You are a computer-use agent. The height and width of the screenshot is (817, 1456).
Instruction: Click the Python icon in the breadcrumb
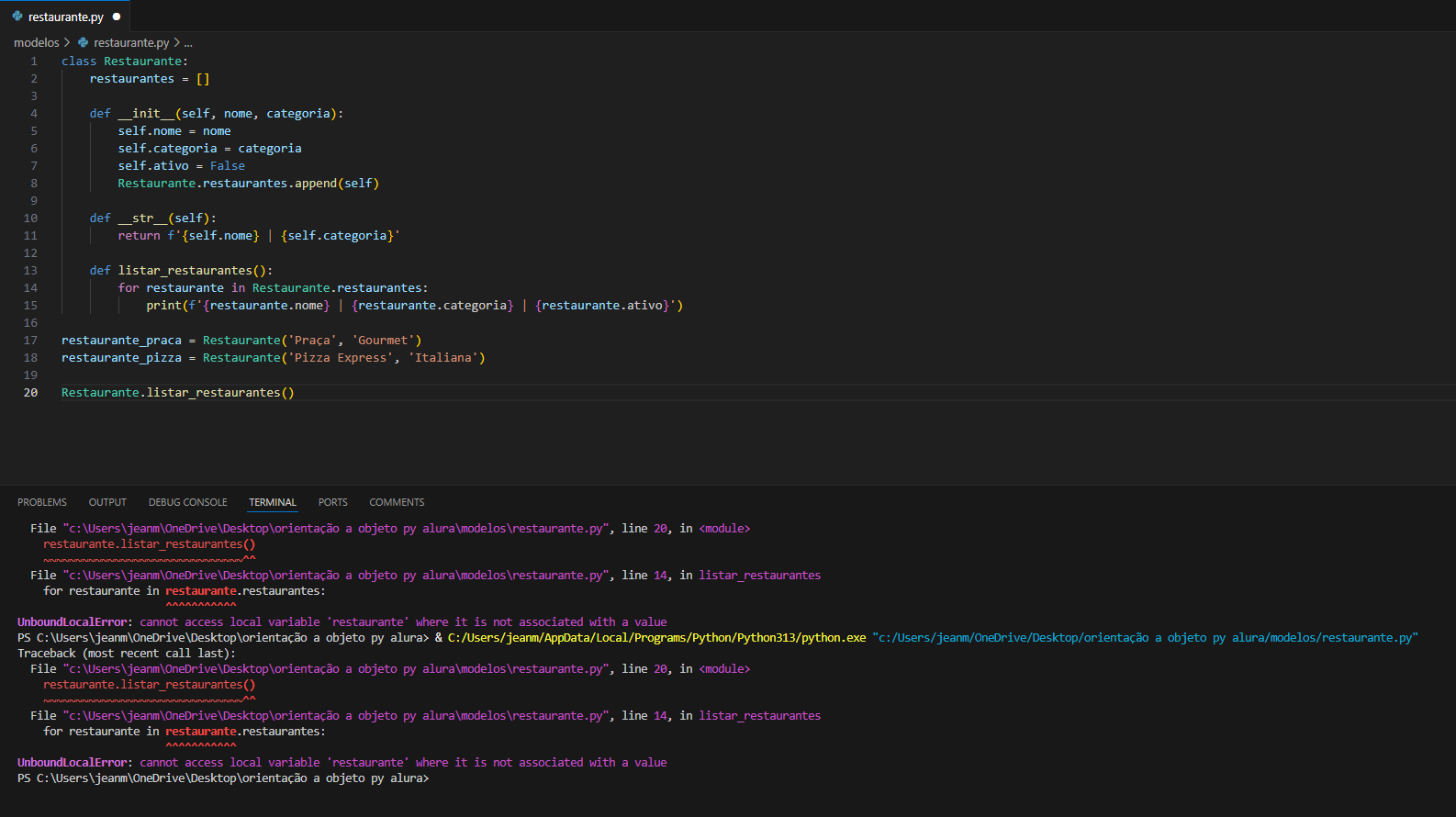point(84,43)
